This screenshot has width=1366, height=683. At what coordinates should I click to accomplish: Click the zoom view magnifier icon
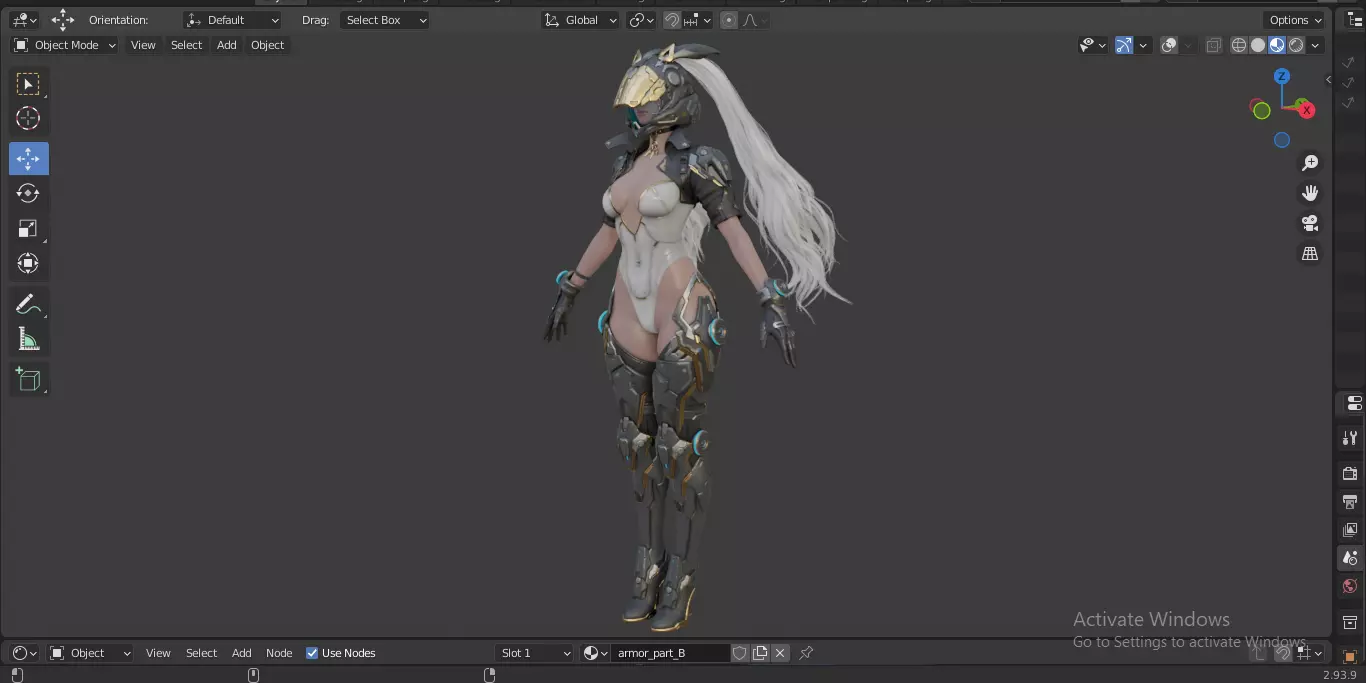pyautogui.click(x=1310, y=163)
